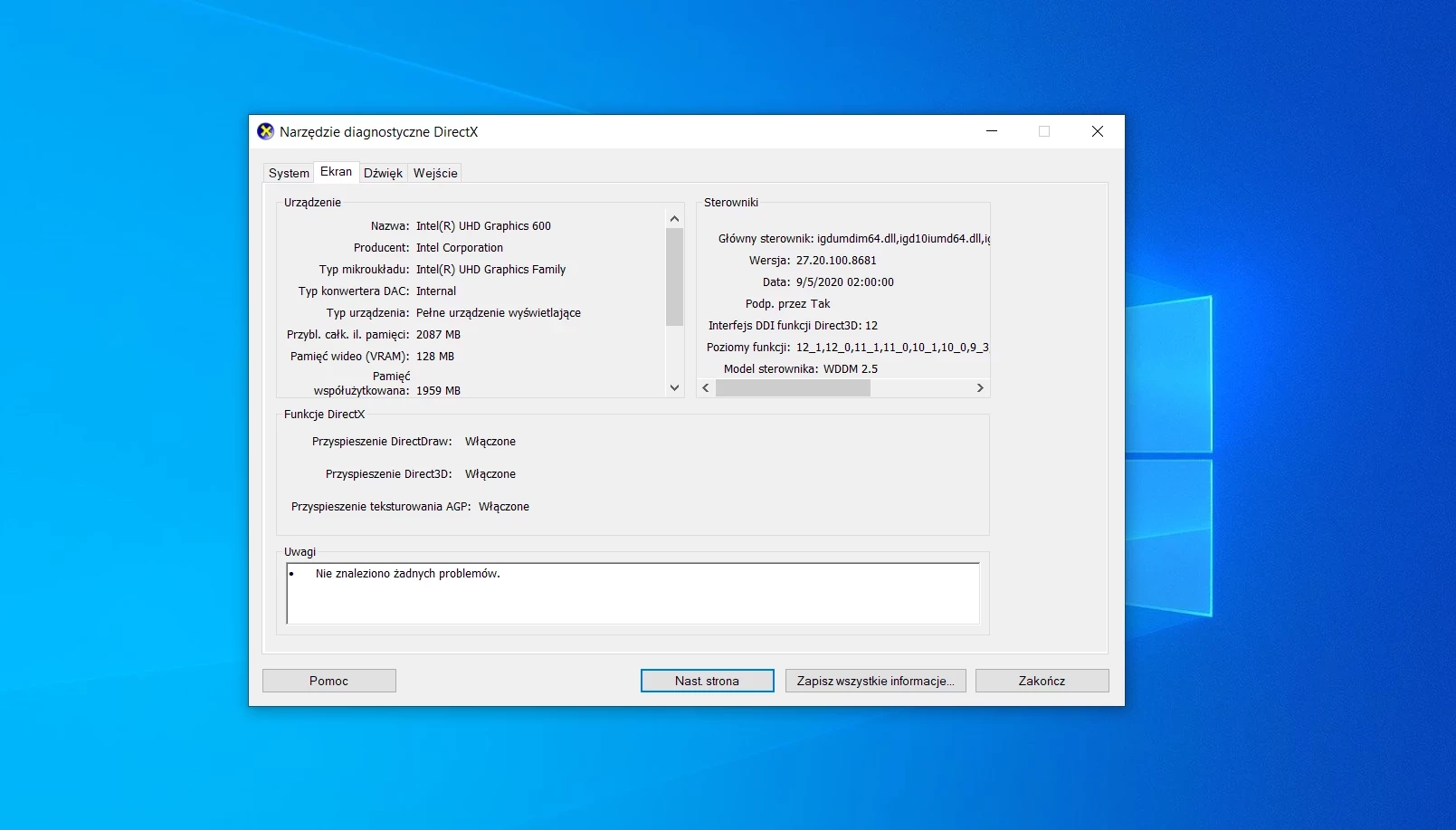Select the device name Intel(R) UHD Graphics 600
Viewport: 1456px width, 830px height.
[483, 226]
